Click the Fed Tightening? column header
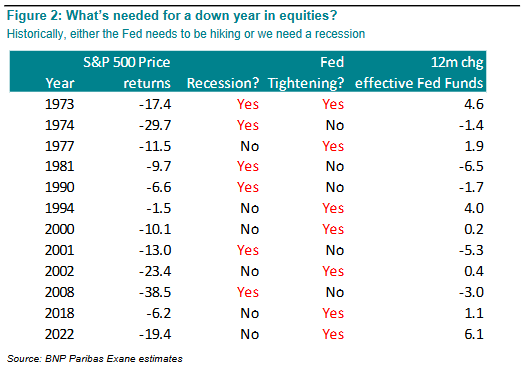Image resolution: width=522 pixels, height=368 pixels. [x=306, y=73]
